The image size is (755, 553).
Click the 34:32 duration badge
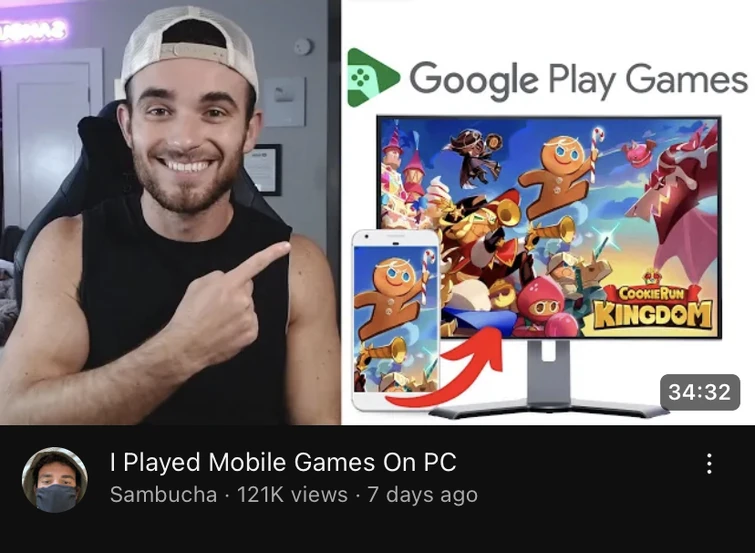(x=700, y=392)
